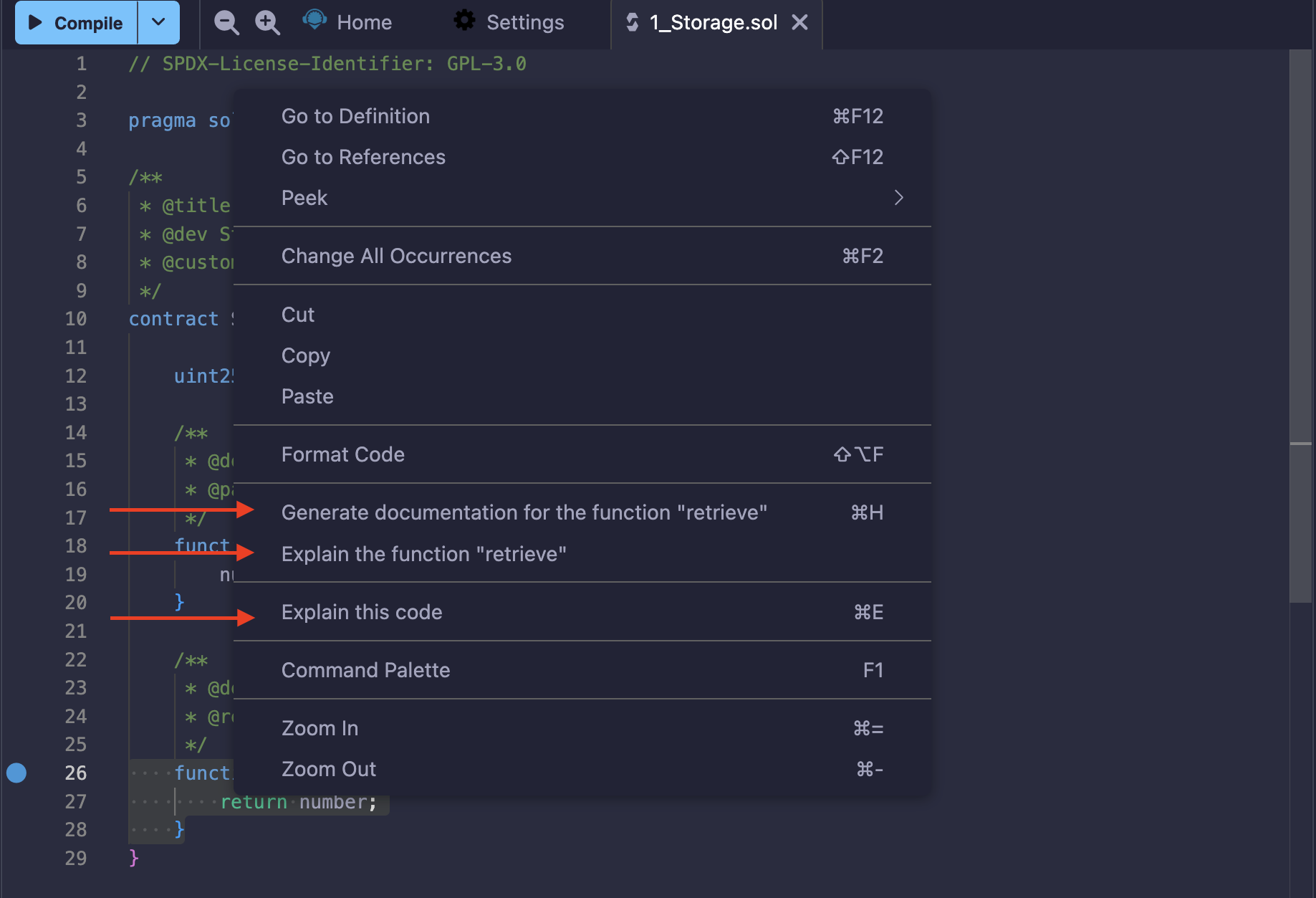Close the 1_Storage.sol tab
This screenshot has height=898, width=1316.
(x=800, y=22)
